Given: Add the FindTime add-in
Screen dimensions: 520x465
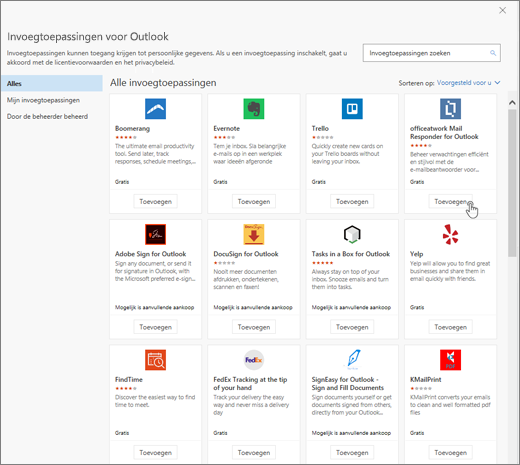Looking at the screenshot, I should pyautogui.click(x=155, y=453).
